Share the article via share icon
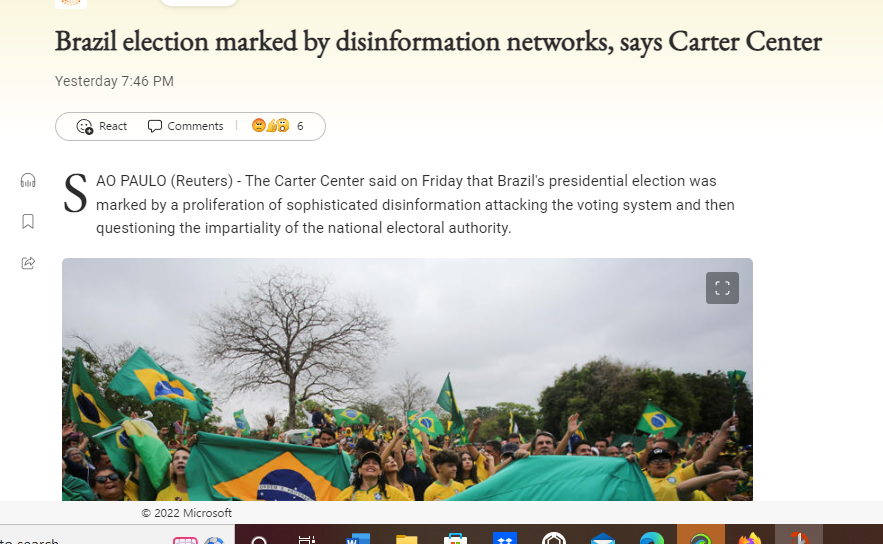The image size is (883, 544). [x=28, y=263]
